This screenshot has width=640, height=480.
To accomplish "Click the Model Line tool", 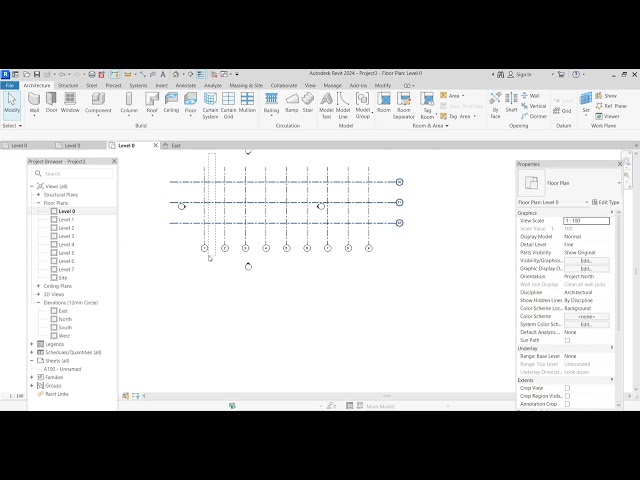I will coord(343,106).
